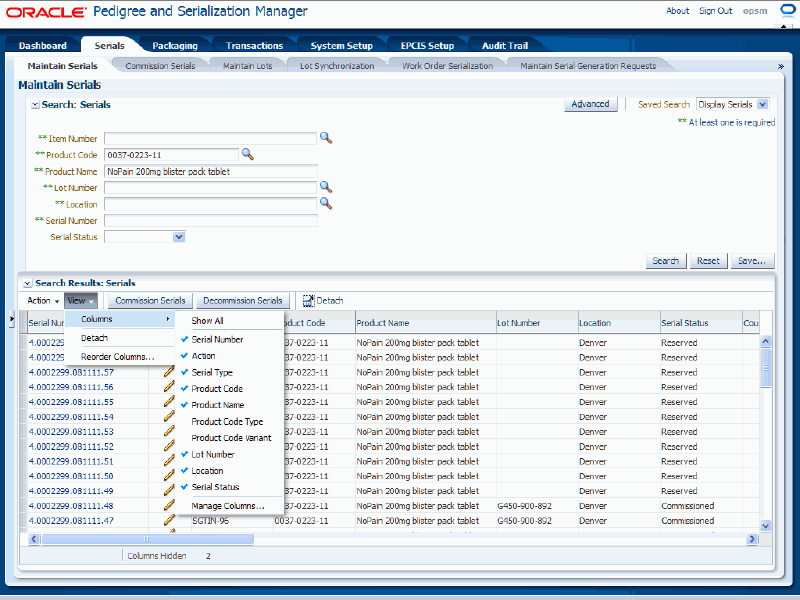The image size is (800, 600).
Task: Open the Maintain Lots subtab
Action: click(247, 66)
